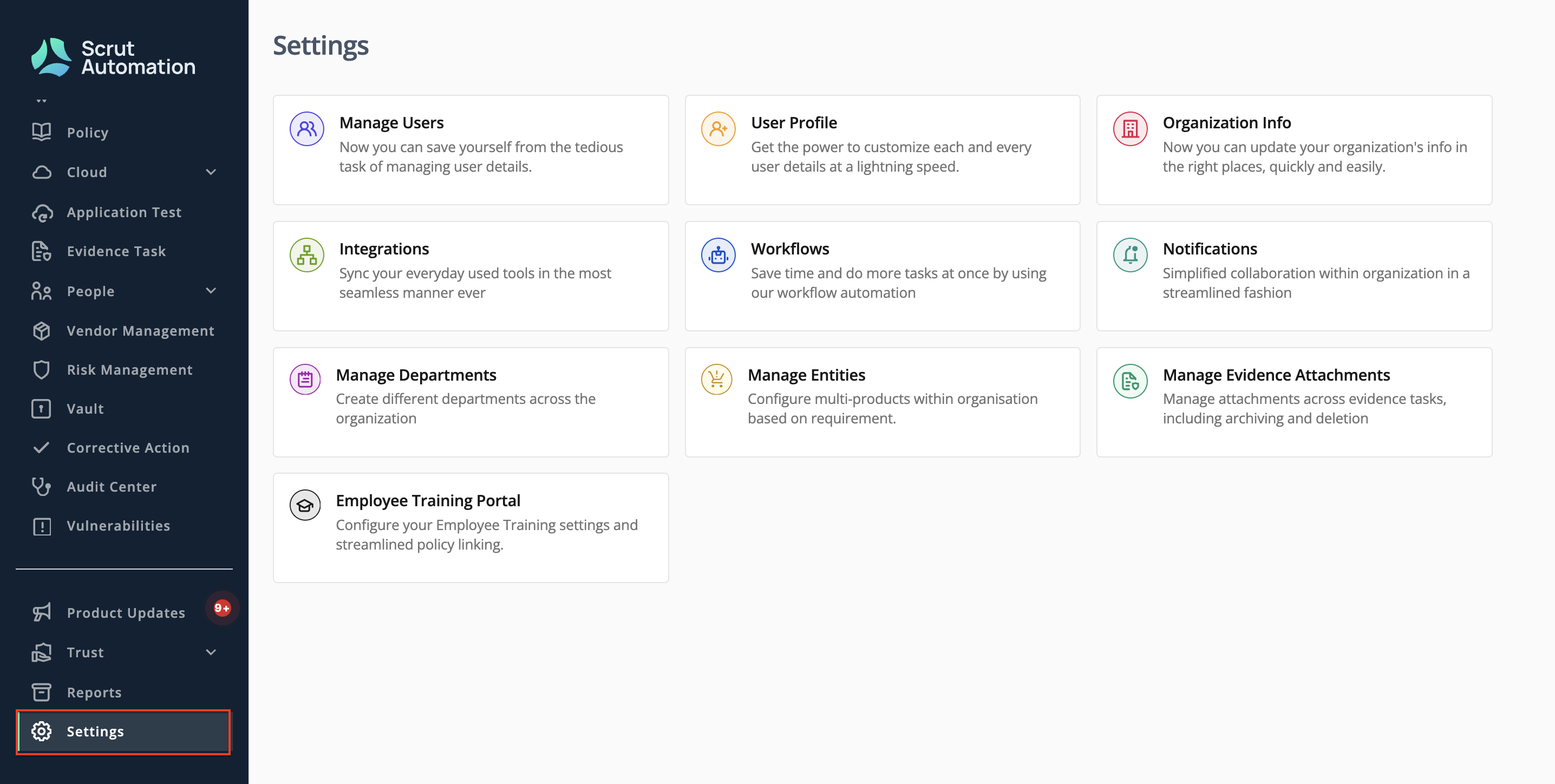Click the Organization Info building icon
The image size is (1555, 784).
(x=1130, y=128)
